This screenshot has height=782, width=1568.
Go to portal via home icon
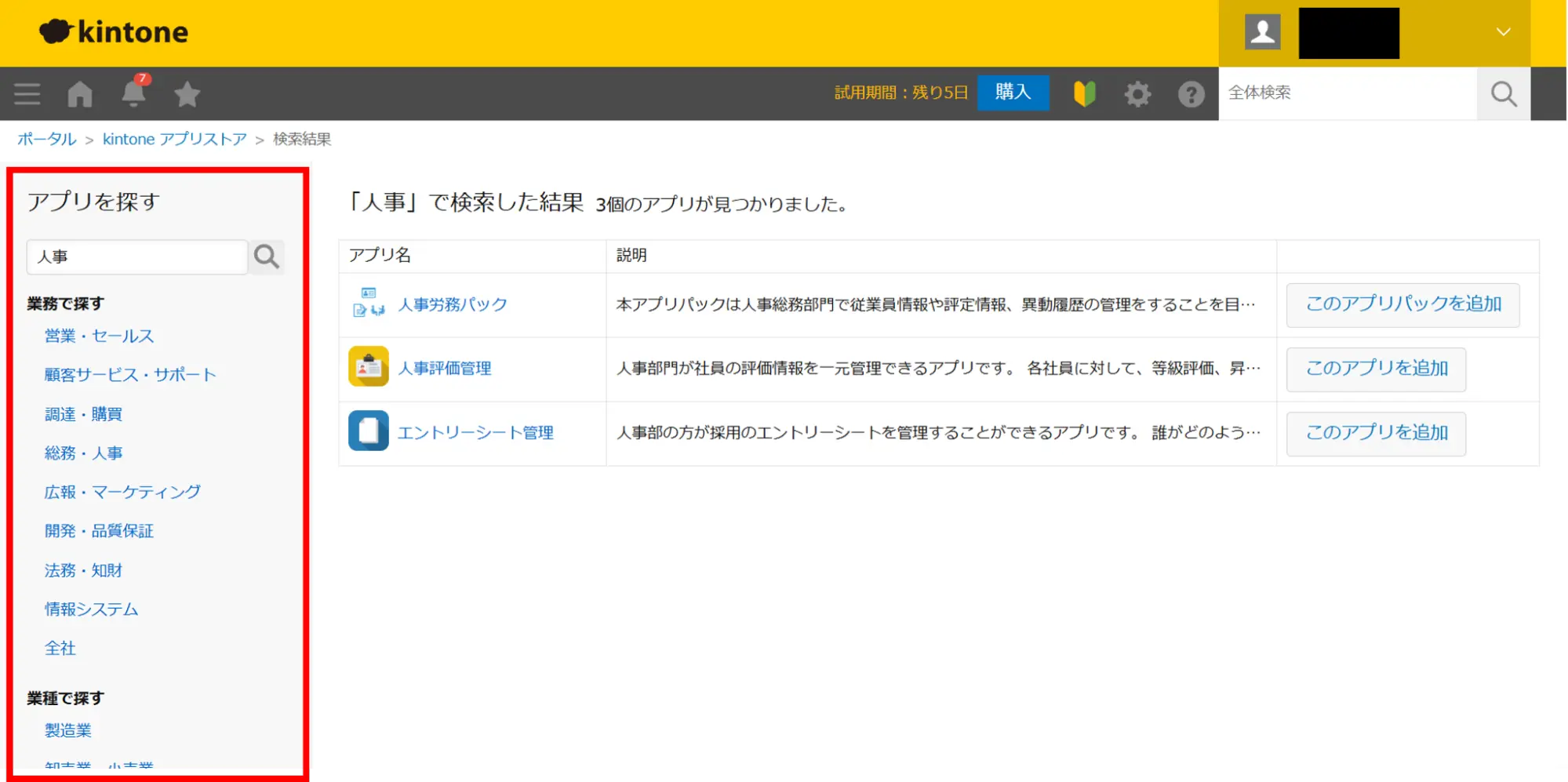point(80,94)
